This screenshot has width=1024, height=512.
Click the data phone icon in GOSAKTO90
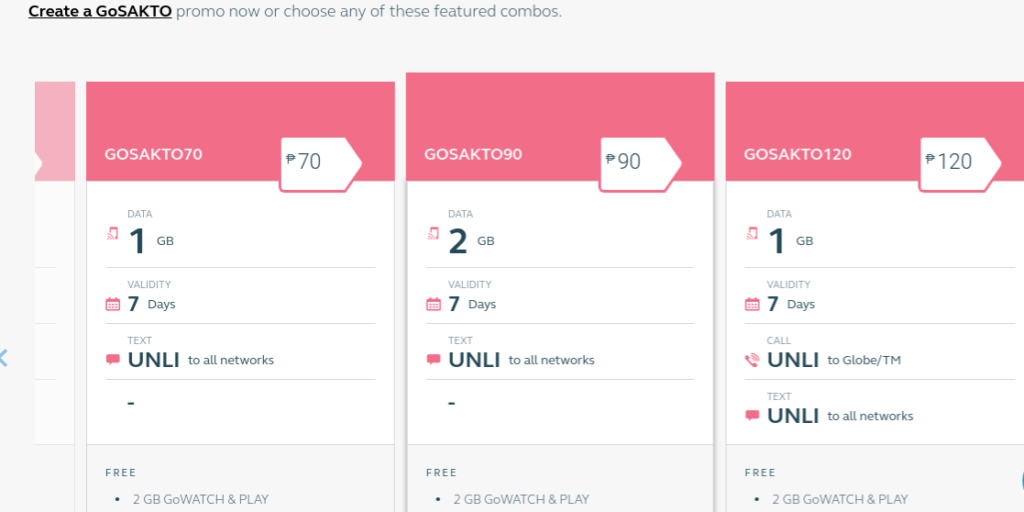[434, 233]
